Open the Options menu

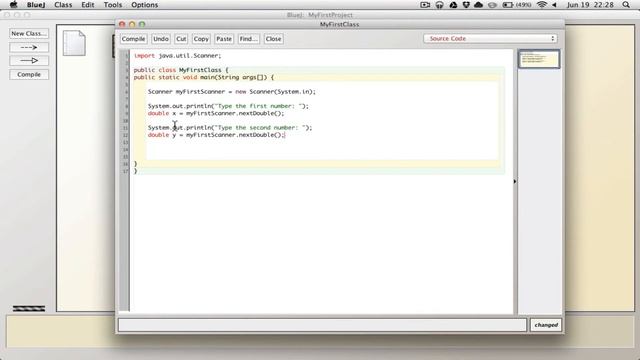pos(144,5)
